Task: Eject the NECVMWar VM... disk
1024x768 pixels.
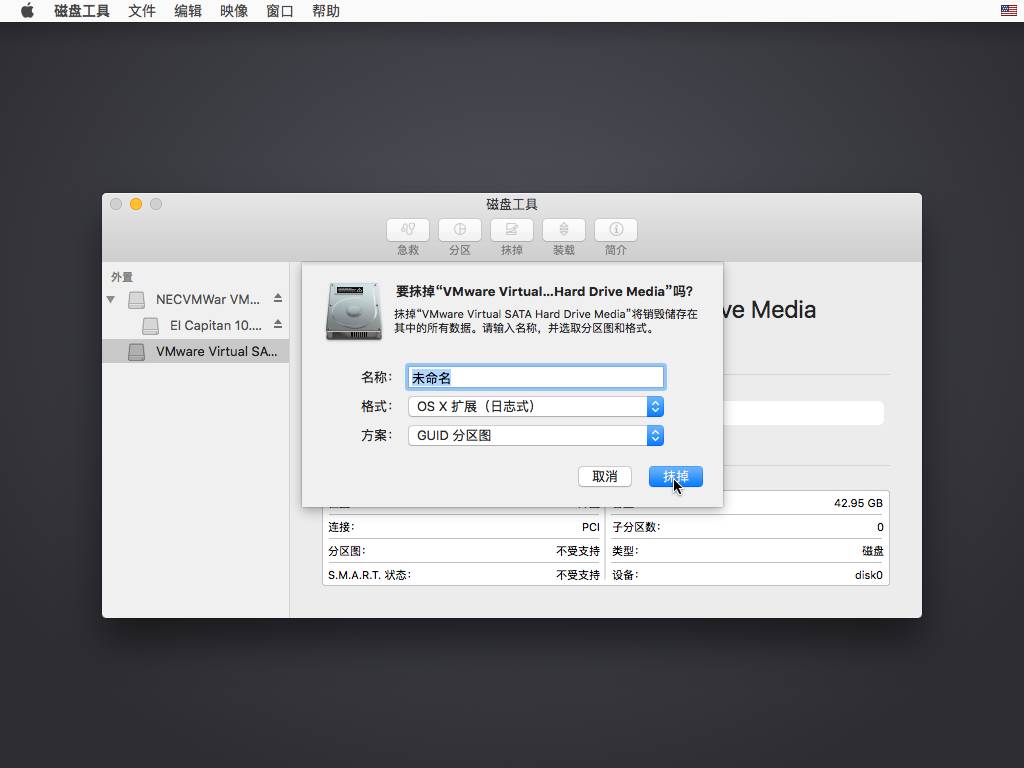Action: (x=278, y=298)
